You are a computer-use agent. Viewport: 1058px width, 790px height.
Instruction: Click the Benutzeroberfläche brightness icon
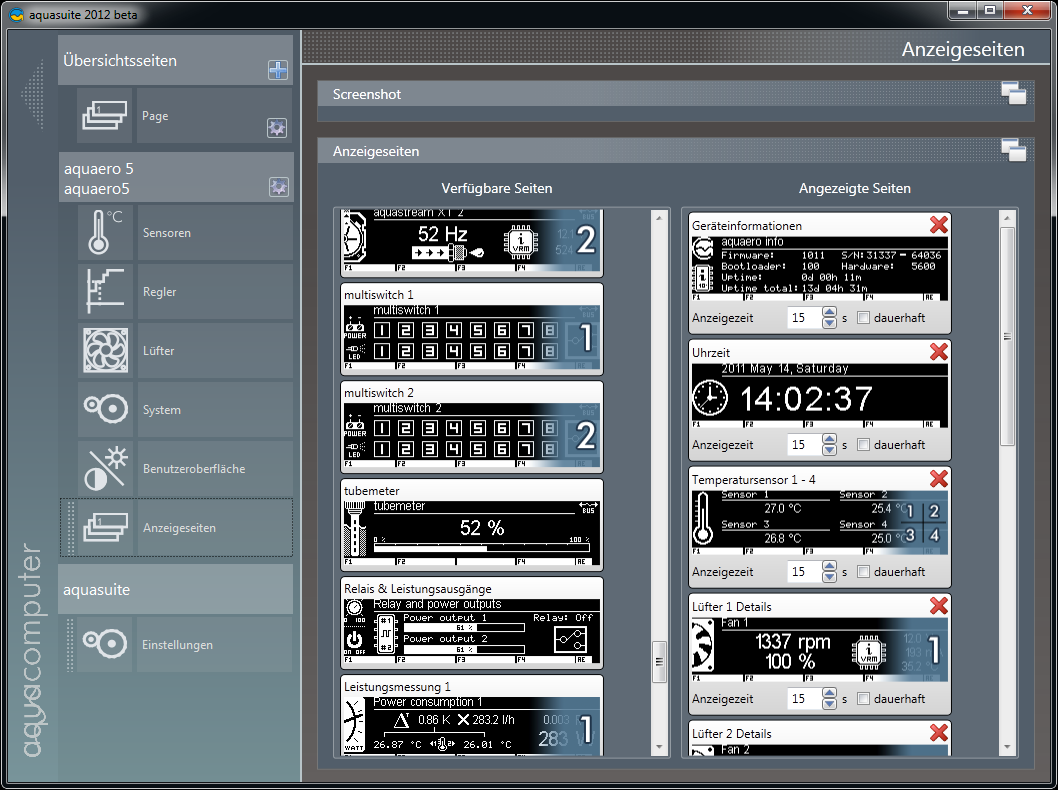tap(105, 468)
